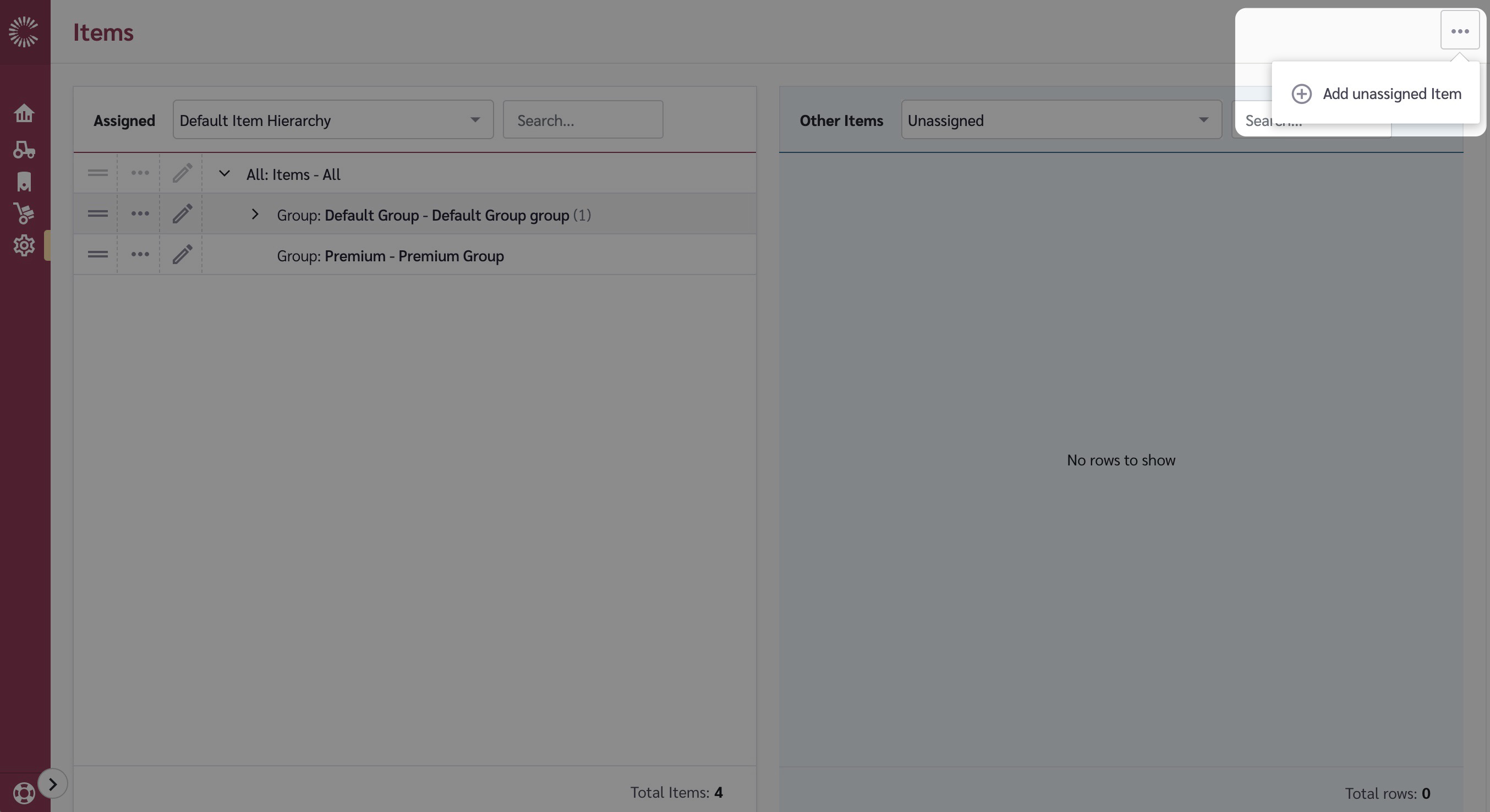1490x812 pixels.
Task: Click the help lifebuoy icon
Action: 24,793
